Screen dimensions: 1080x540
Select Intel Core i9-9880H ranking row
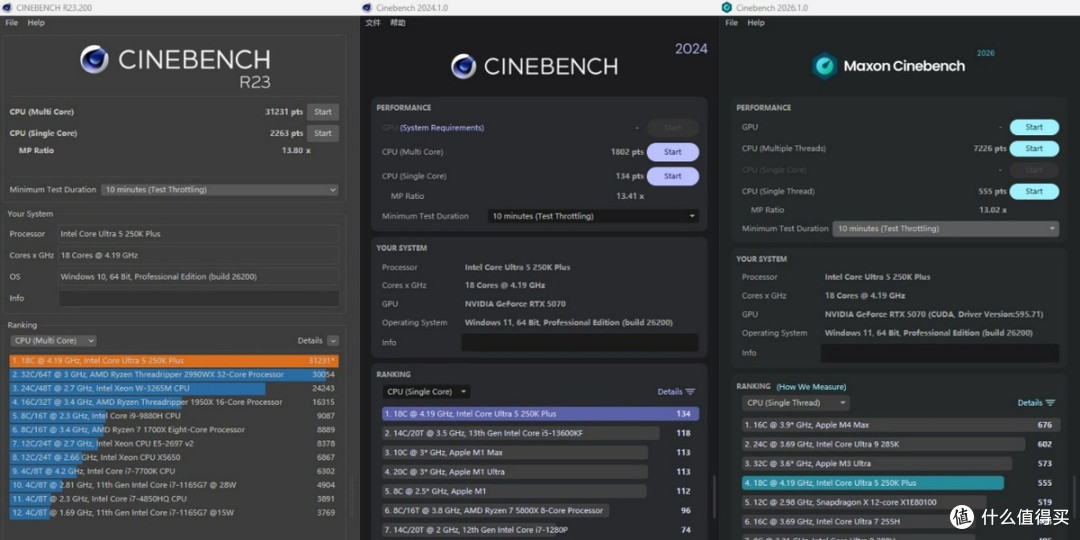[x=174, y=416]
